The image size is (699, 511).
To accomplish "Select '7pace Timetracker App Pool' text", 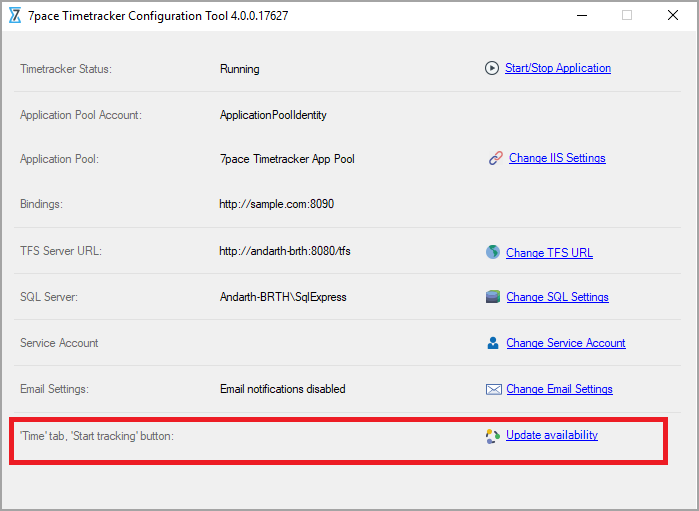I will 287,159.
